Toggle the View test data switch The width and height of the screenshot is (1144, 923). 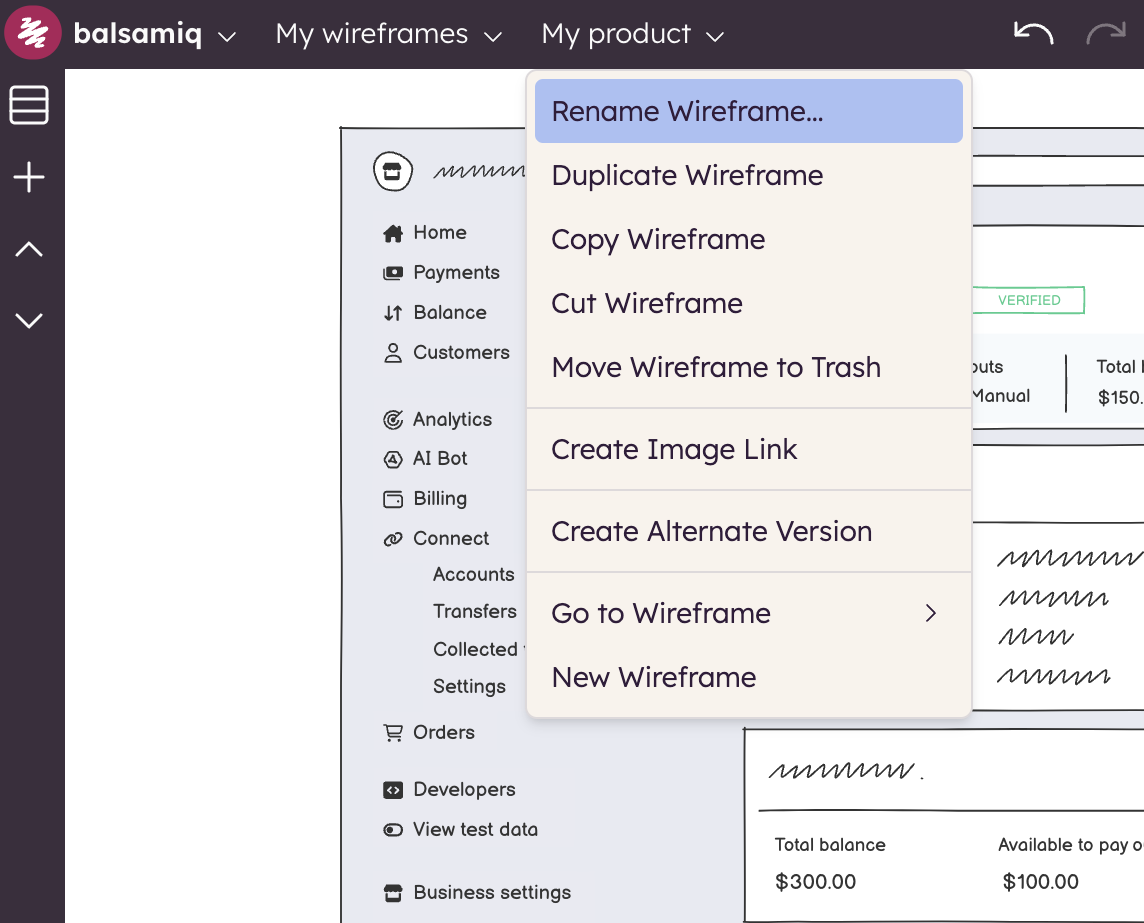click(393, 830)
